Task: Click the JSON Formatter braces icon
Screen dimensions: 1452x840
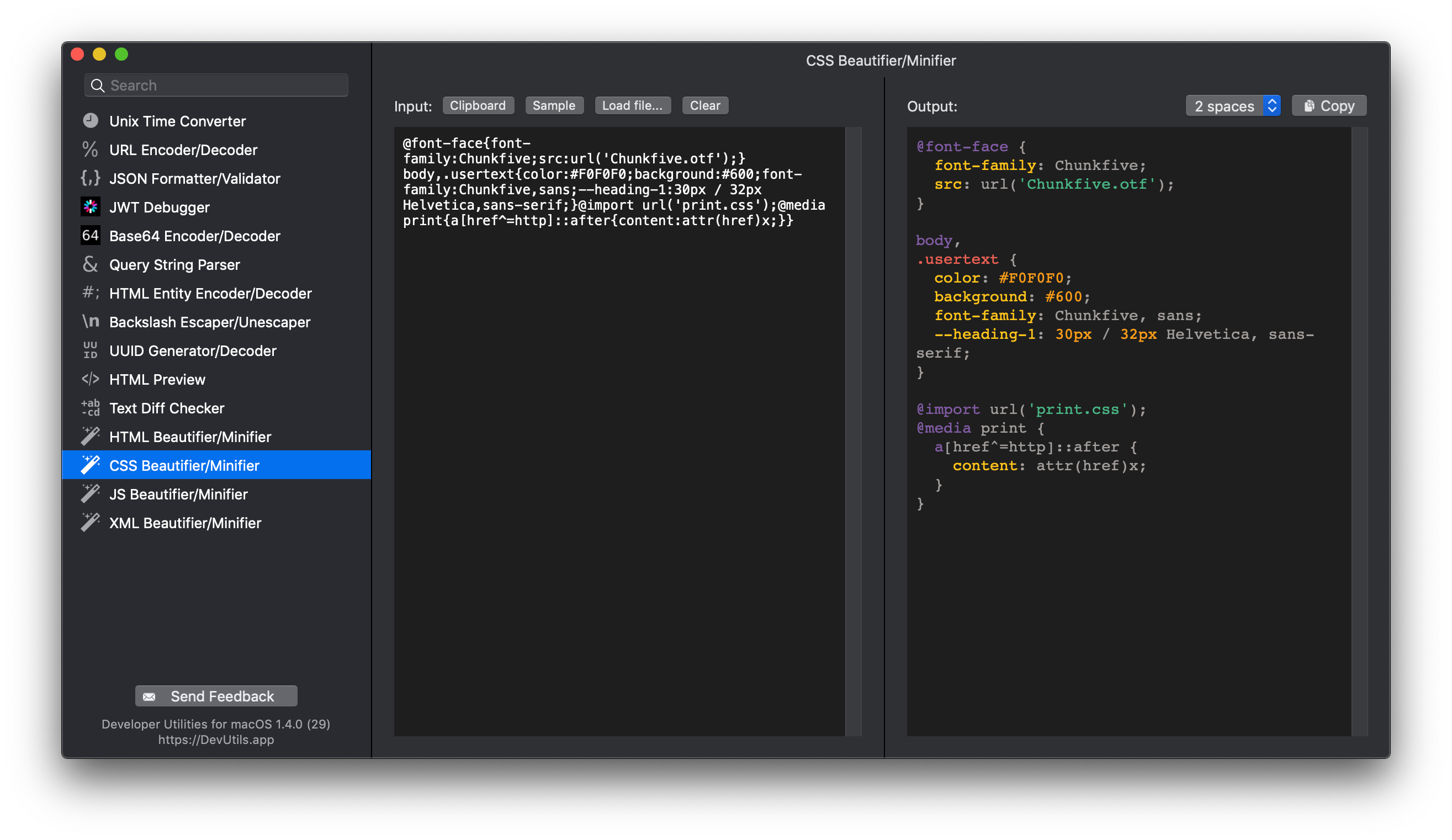Action: point(91,178)
